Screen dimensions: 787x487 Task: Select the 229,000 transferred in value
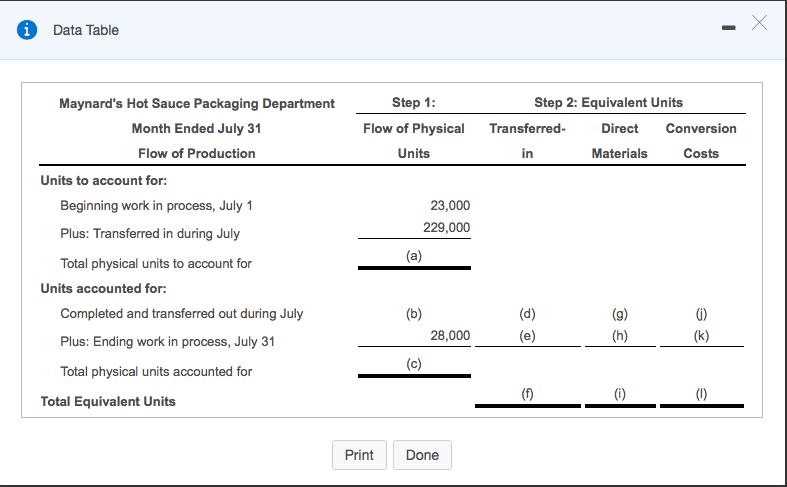(x=447, y=227)
